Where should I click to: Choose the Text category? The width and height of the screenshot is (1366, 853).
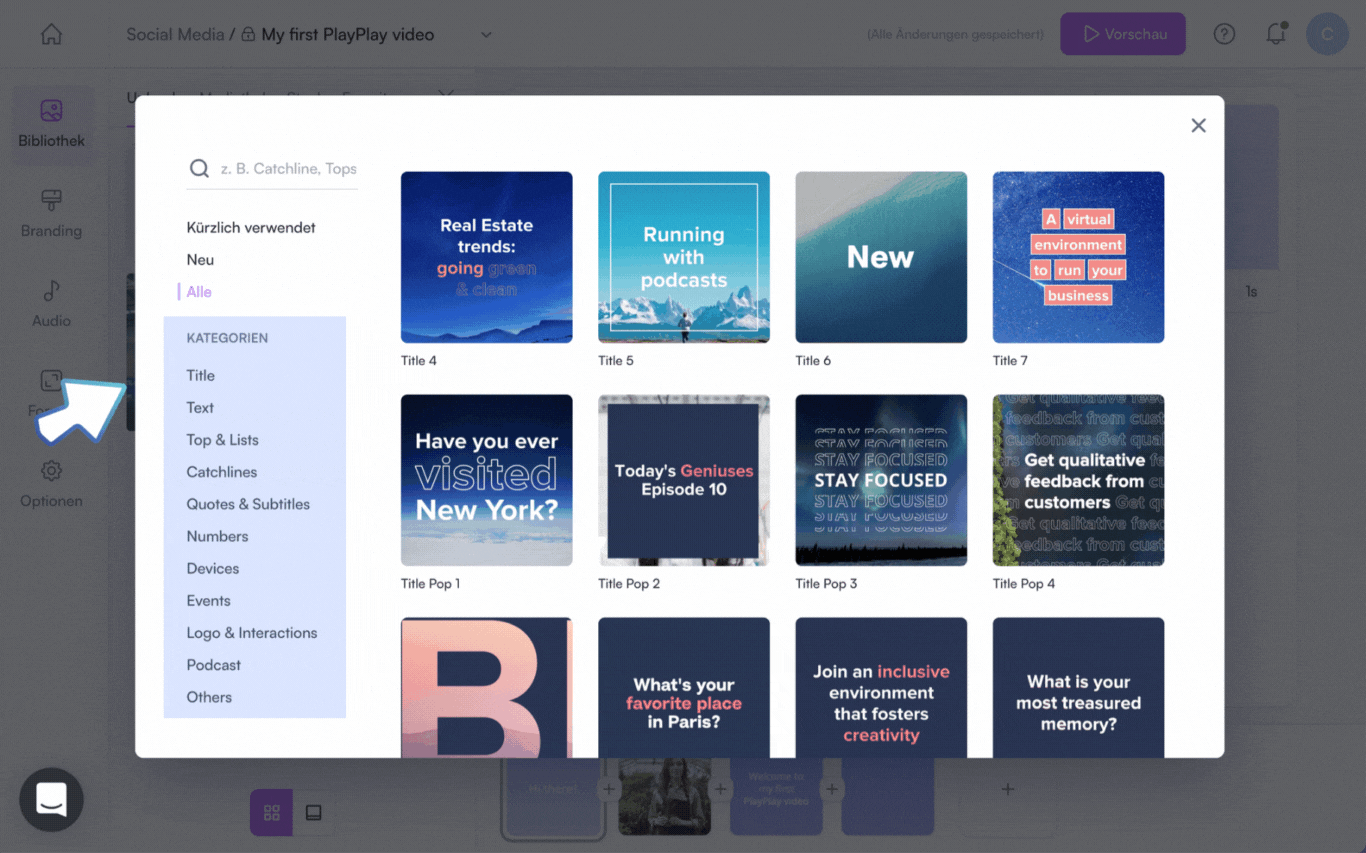point(200,407)
